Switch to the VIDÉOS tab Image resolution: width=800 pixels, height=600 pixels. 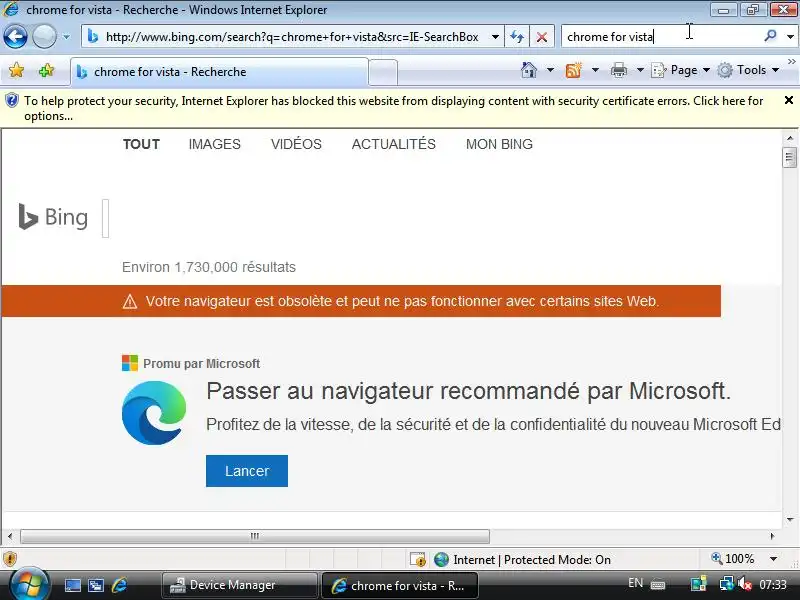click(x=296, y=144)
